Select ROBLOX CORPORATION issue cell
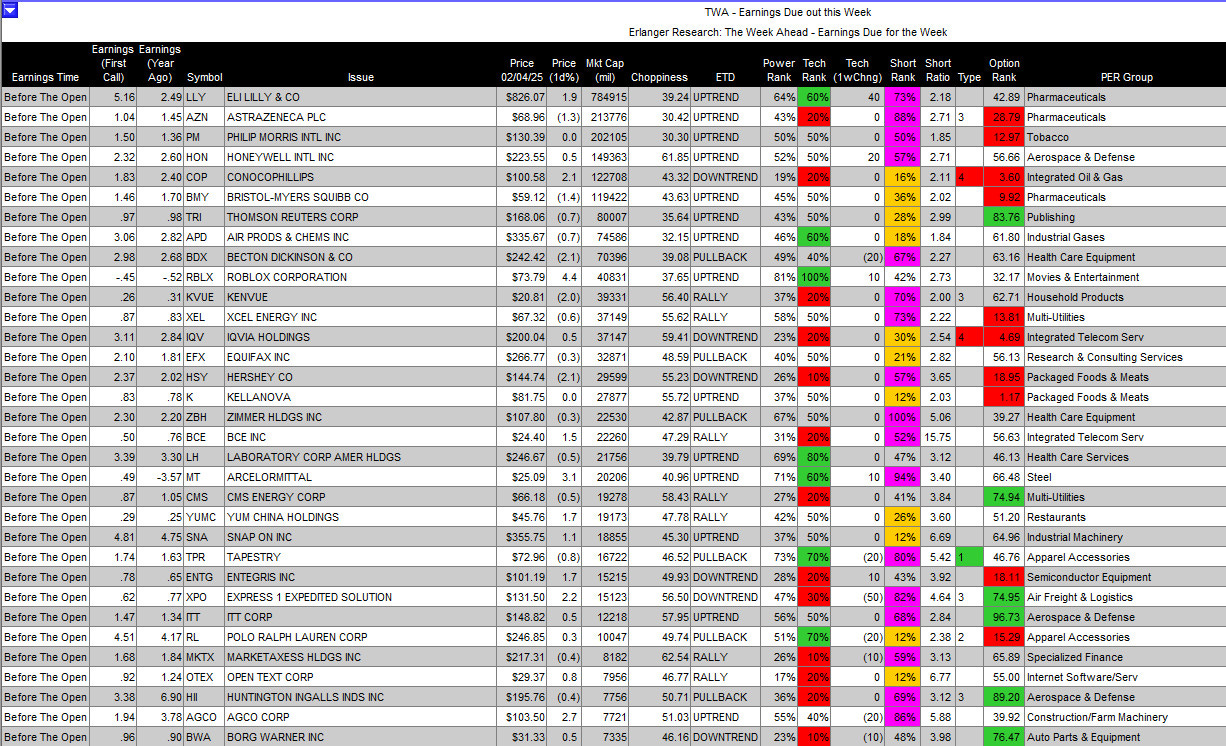This screenshot has width=1226, height=746. (x=360, y=277)
